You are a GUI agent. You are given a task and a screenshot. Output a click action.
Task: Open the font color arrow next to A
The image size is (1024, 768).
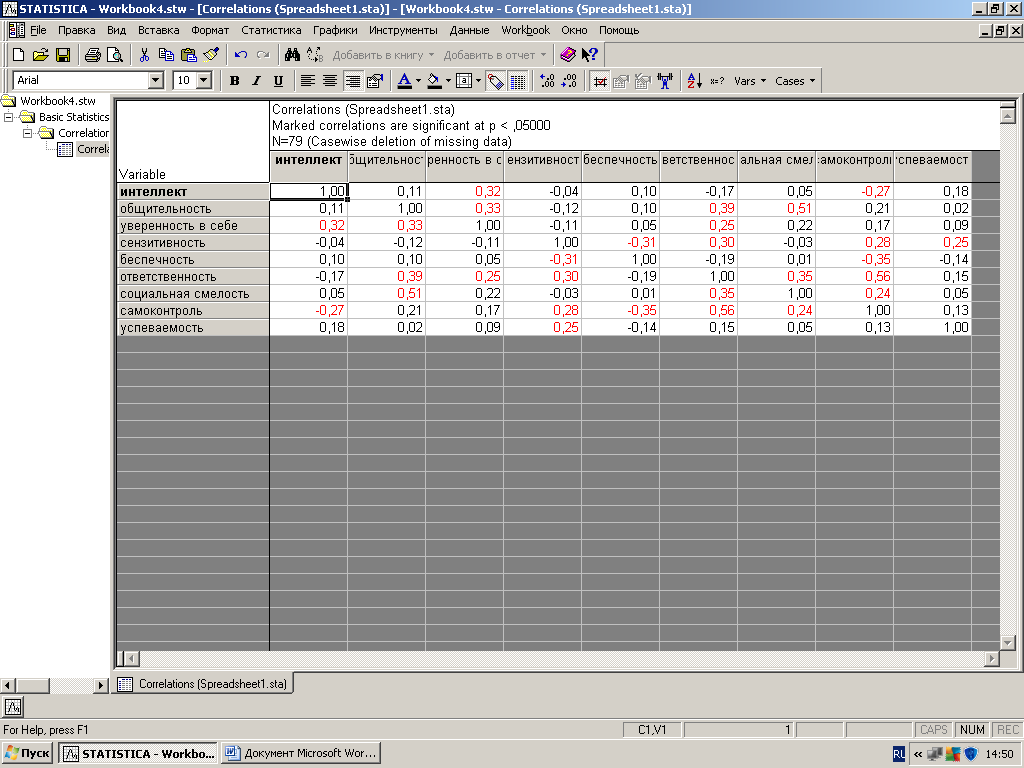pos(418,81)
